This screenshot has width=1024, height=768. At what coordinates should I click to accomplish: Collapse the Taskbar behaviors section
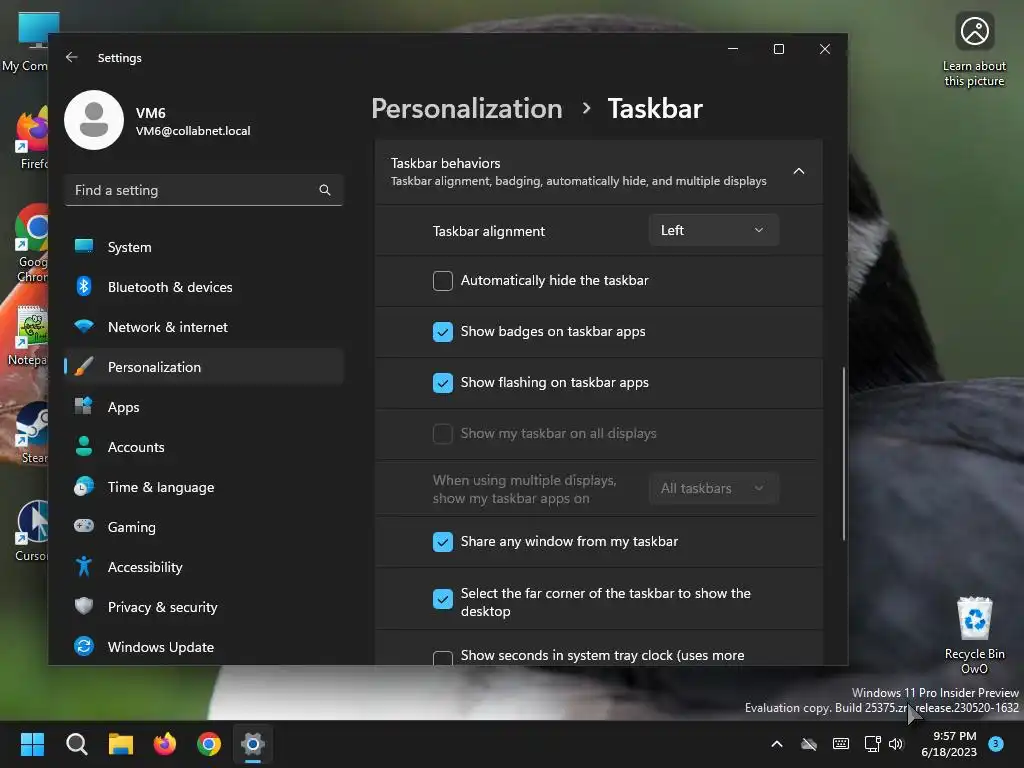799,171
